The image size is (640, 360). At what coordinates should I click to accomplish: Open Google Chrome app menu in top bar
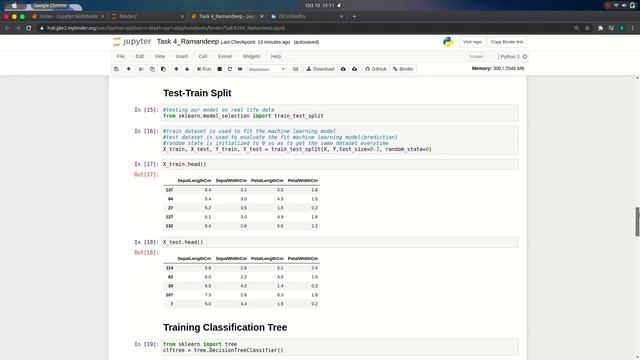click(50, 5)
